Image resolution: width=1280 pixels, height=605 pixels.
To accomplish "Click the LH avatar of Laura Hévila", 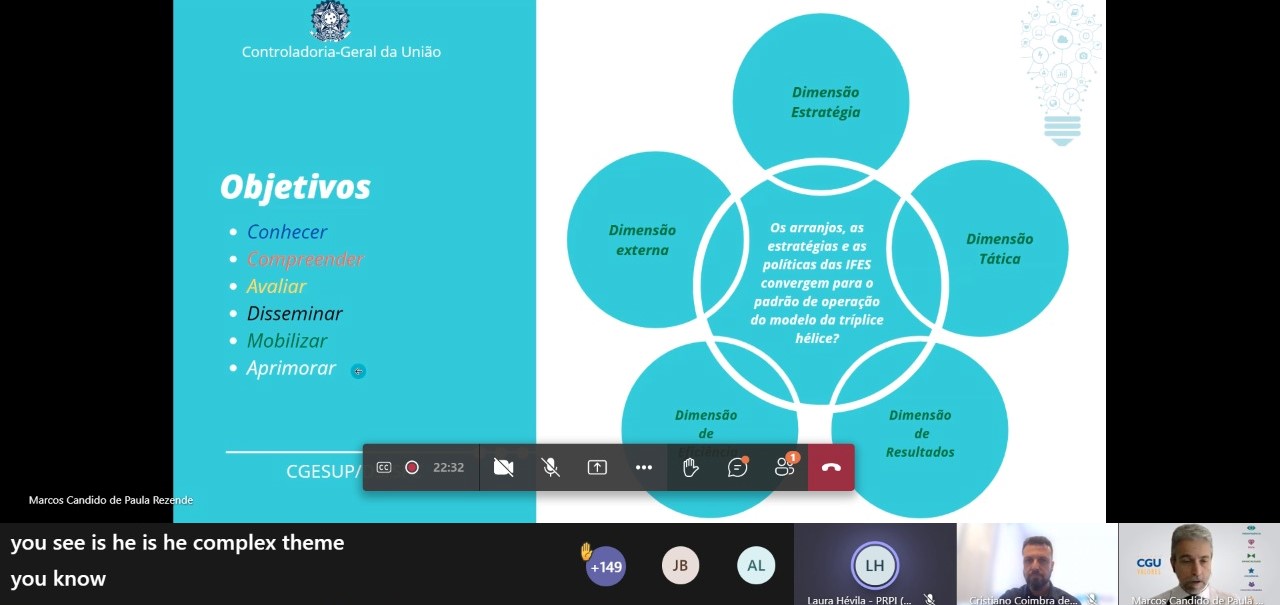I will (875, 565).
